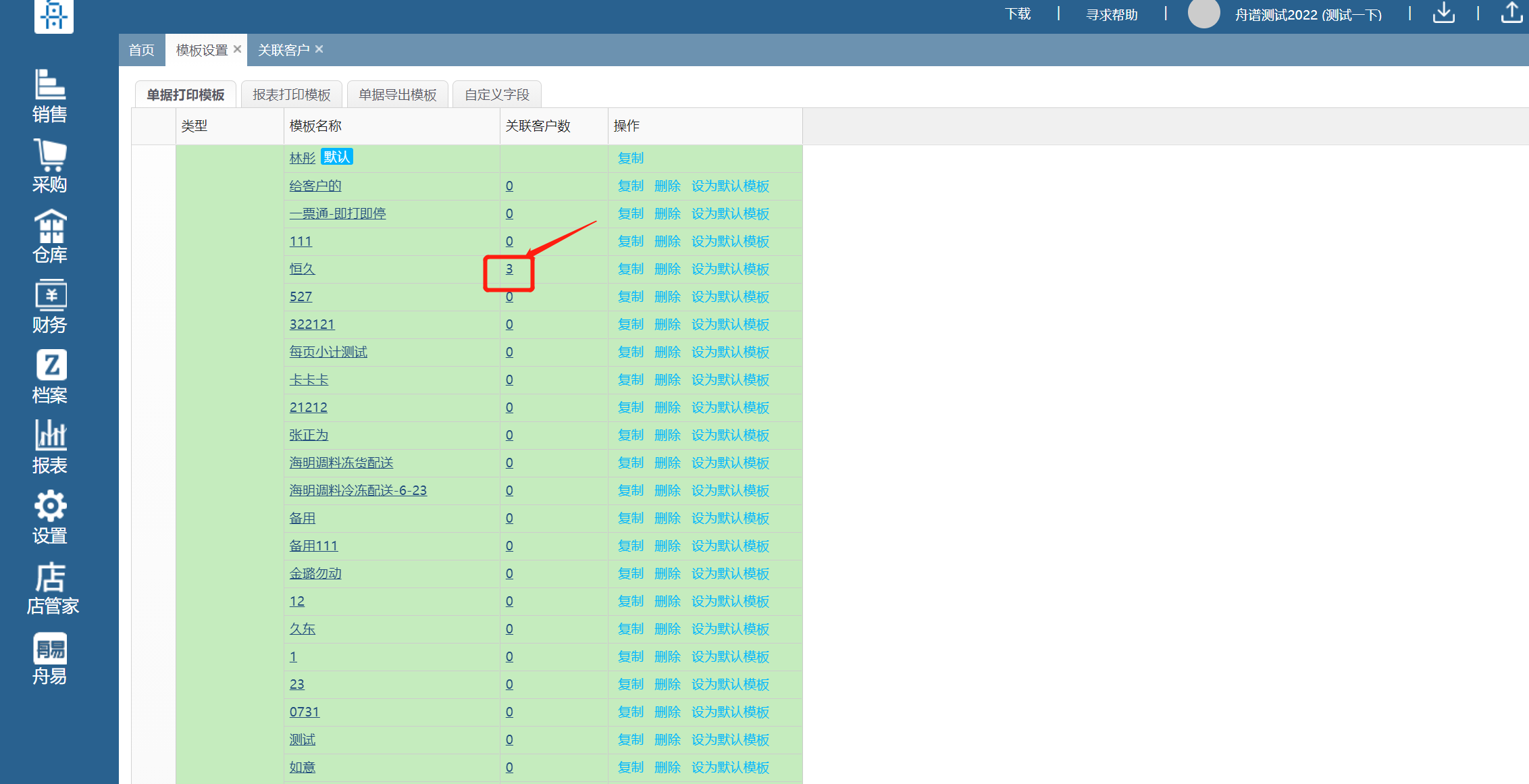Switch to the 关联客户 tab
The width and height of the screenshot is (1529, 784).
[284, 50]
